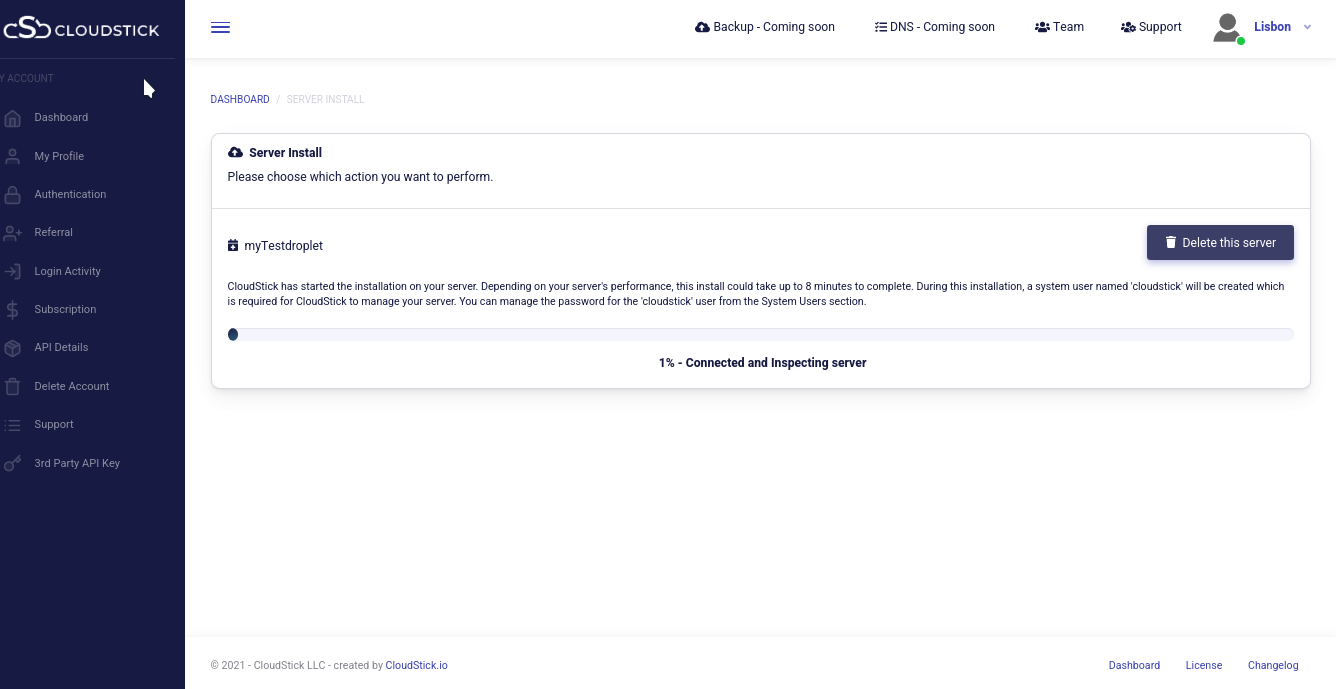Open 3rd Party API Key menu item
The height and width of the screenshot is (689, 1336).
pyautogui.click(x=77, y=464)
